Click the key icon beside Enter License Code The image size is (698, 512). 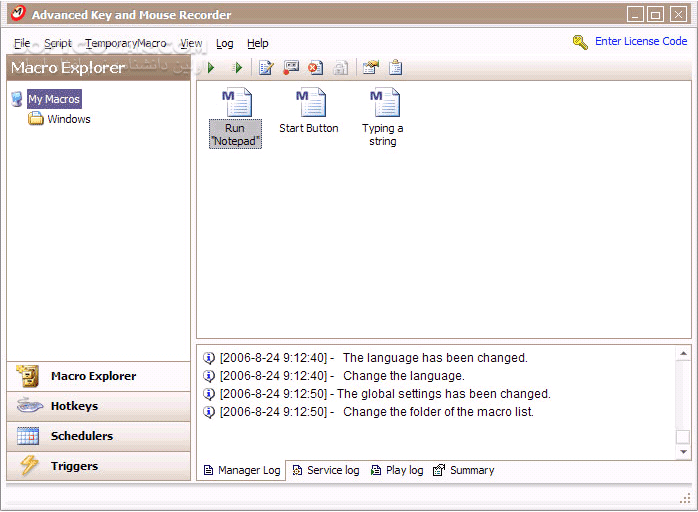(580, 42)
